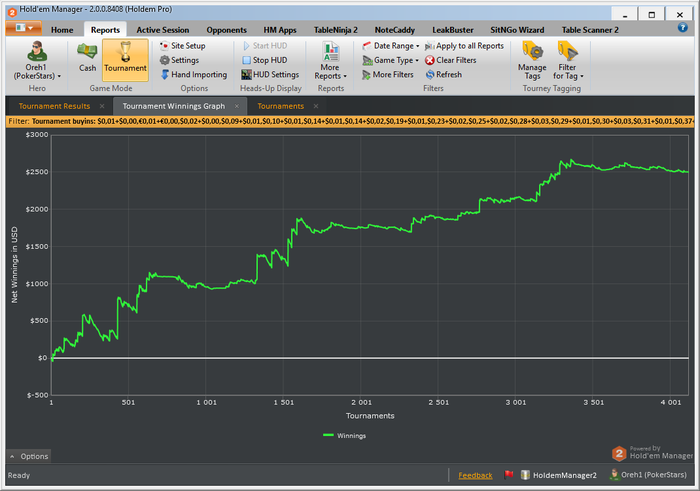Viewport: 700px width, 491px height.
Task: Click the red flag status icon
Action: [x=508, y=474]
